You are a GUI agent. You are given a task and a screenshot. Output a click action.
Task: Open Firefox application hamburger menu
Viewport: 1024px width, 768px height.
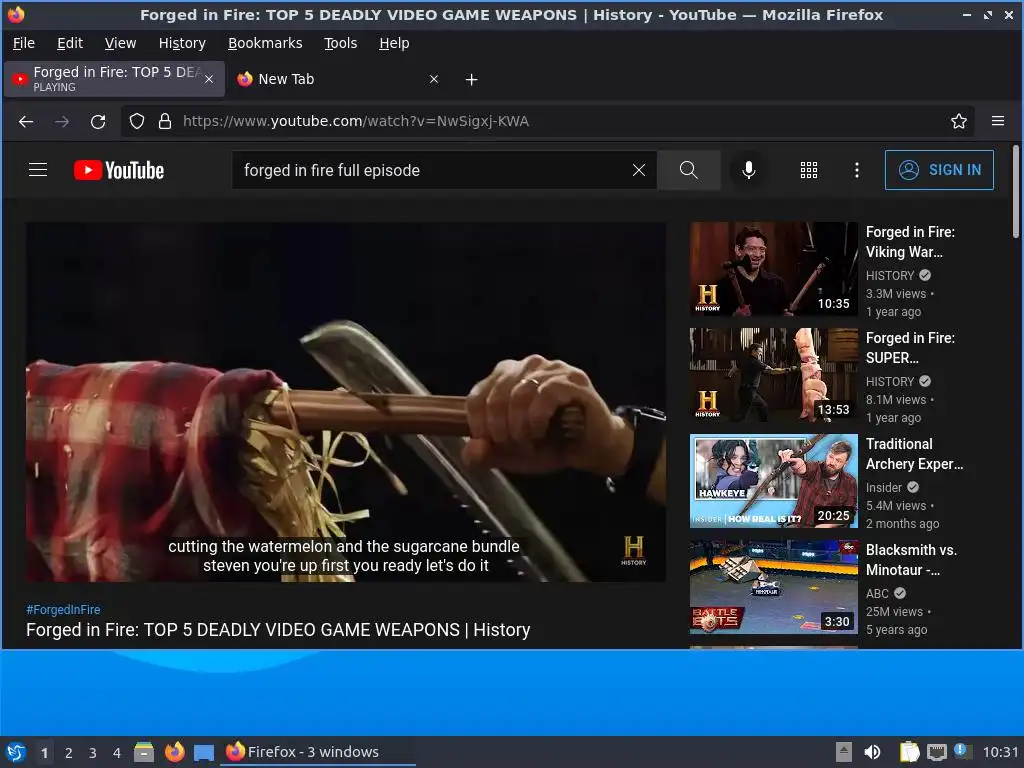998,121
